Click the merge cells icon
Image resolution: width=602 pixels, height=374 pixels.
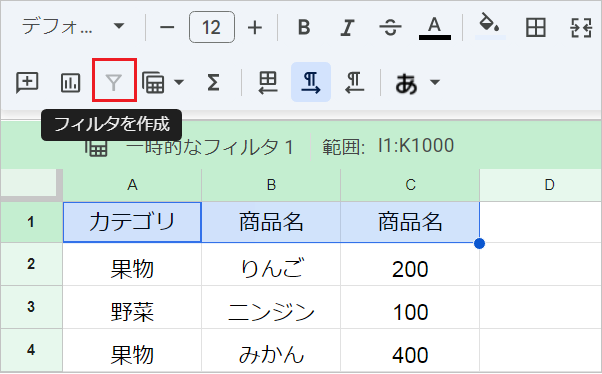tap(581, 27)
